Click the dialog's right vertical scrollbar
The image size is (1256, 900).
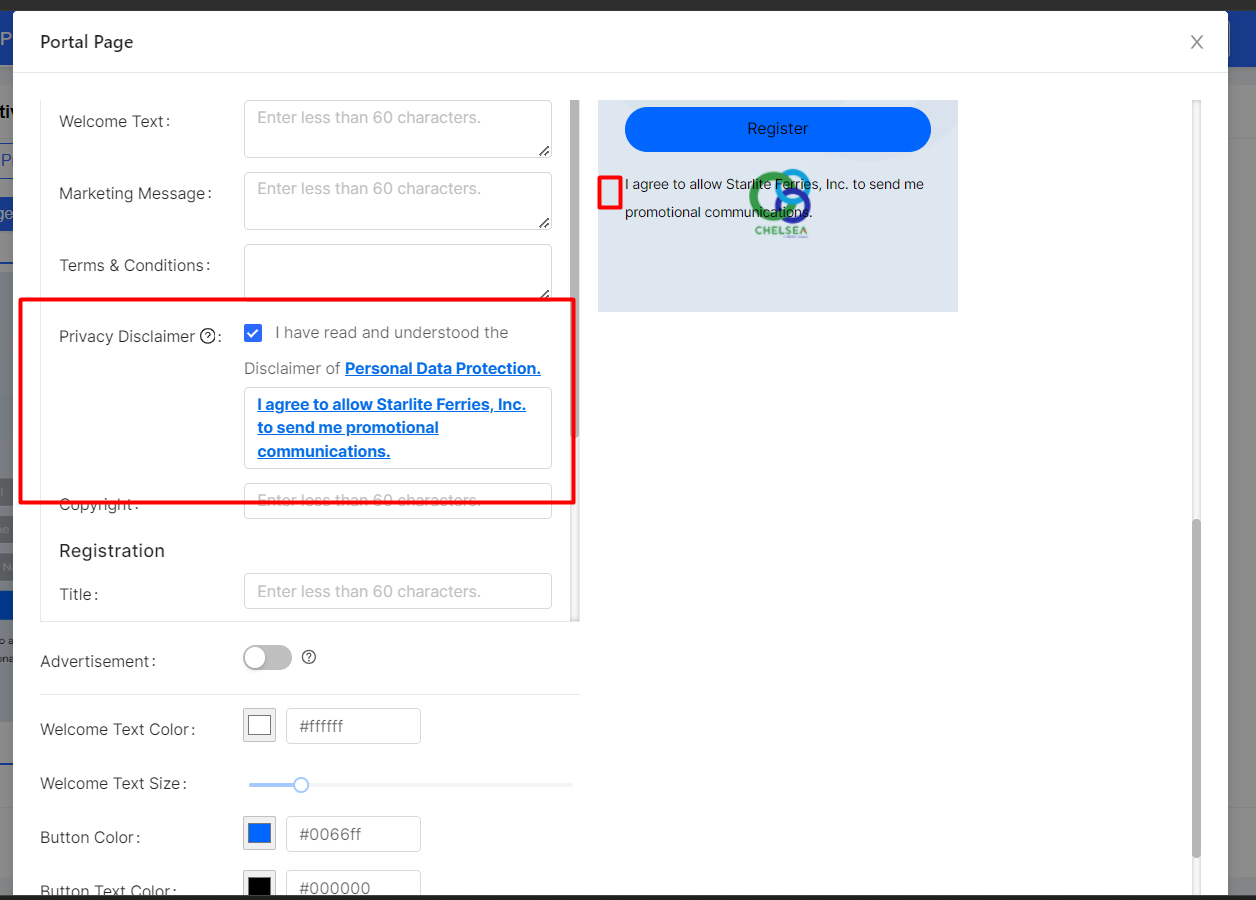tap(1196, 688)
